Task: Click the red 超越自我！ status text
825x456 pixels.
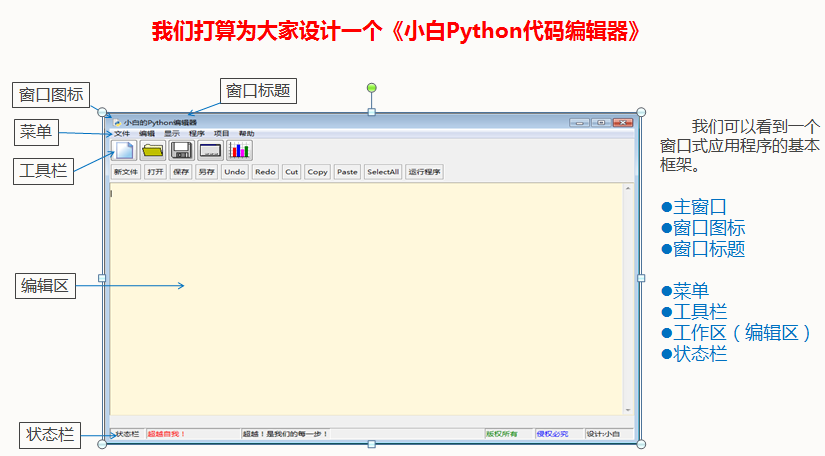Action: pyautogui.click(x=166, y=434)
